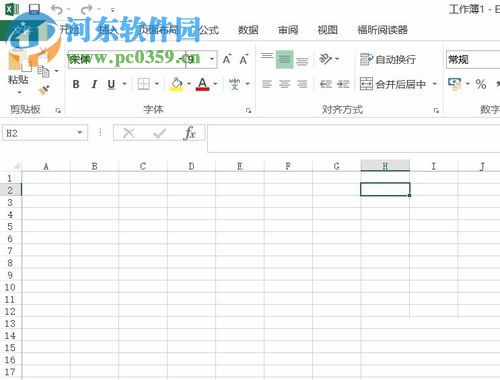Open the Customize Quick Access Toolbar dropdown

113,10
